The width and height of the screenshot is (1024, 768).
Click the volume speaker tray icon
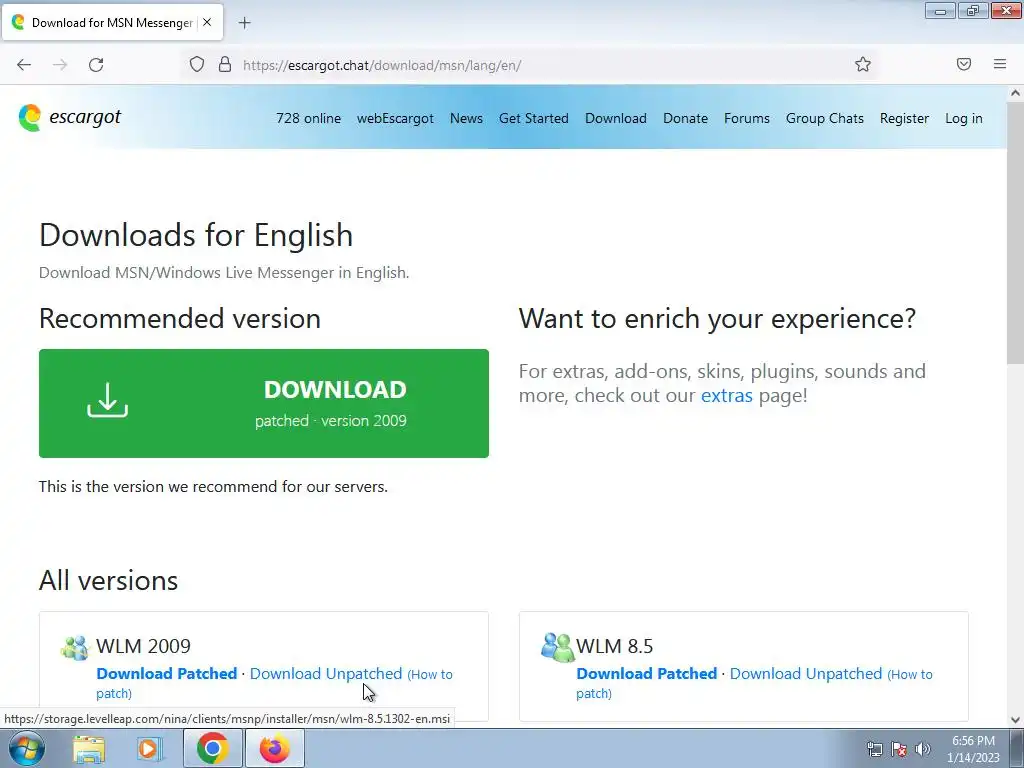pos(923,749)
